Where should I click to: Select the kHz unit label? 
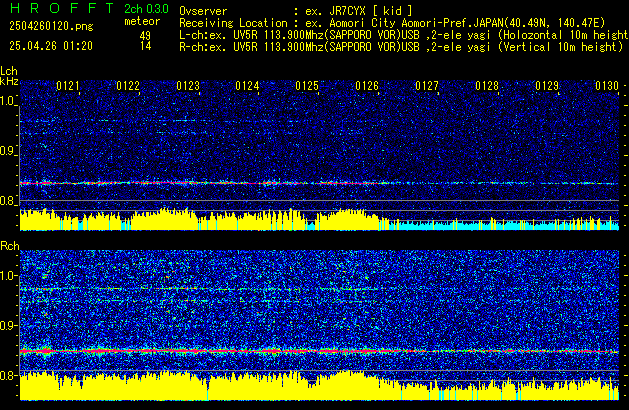point(9,81)
